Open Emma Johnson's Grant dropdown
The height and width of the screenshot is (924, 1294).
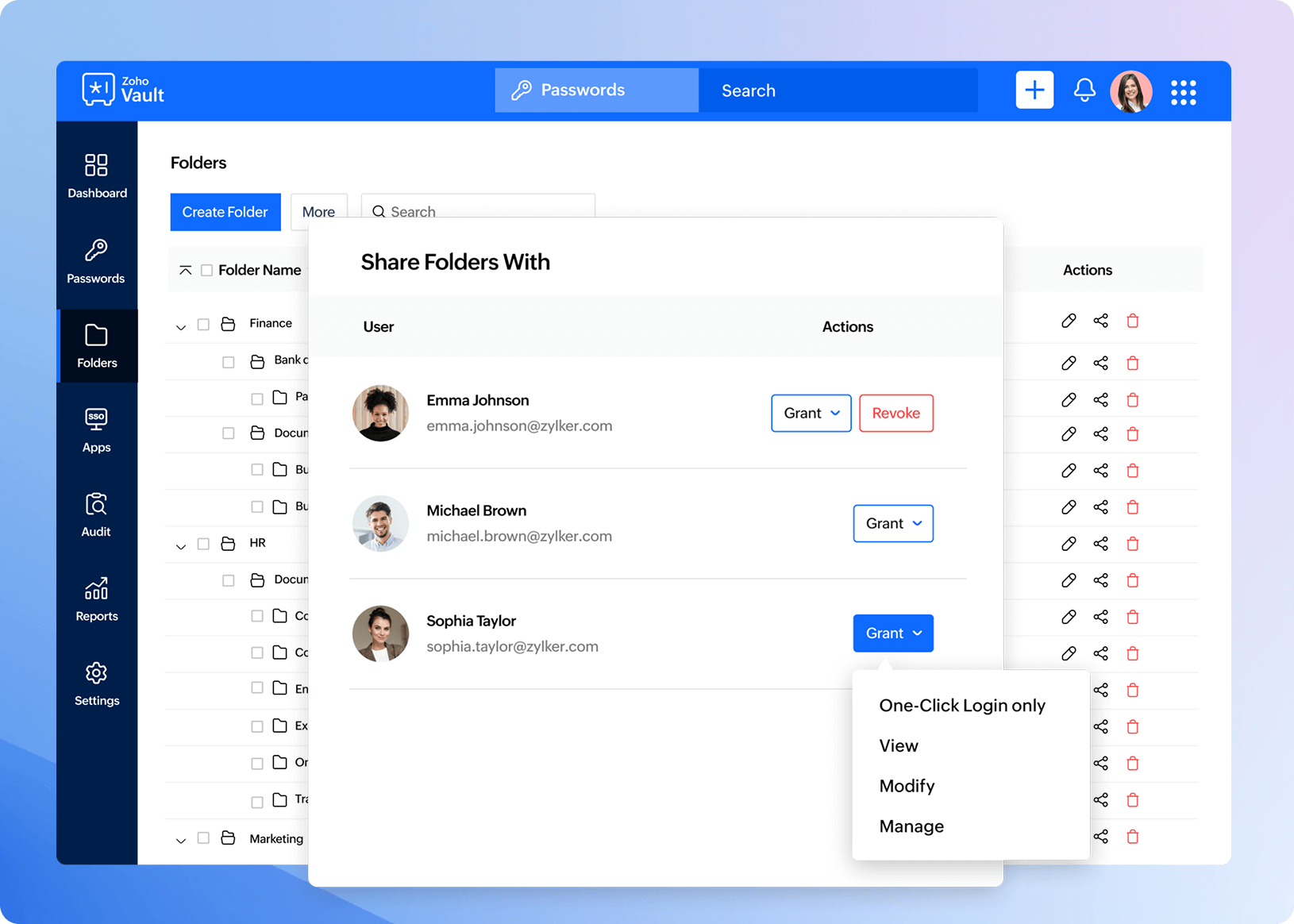811,413
